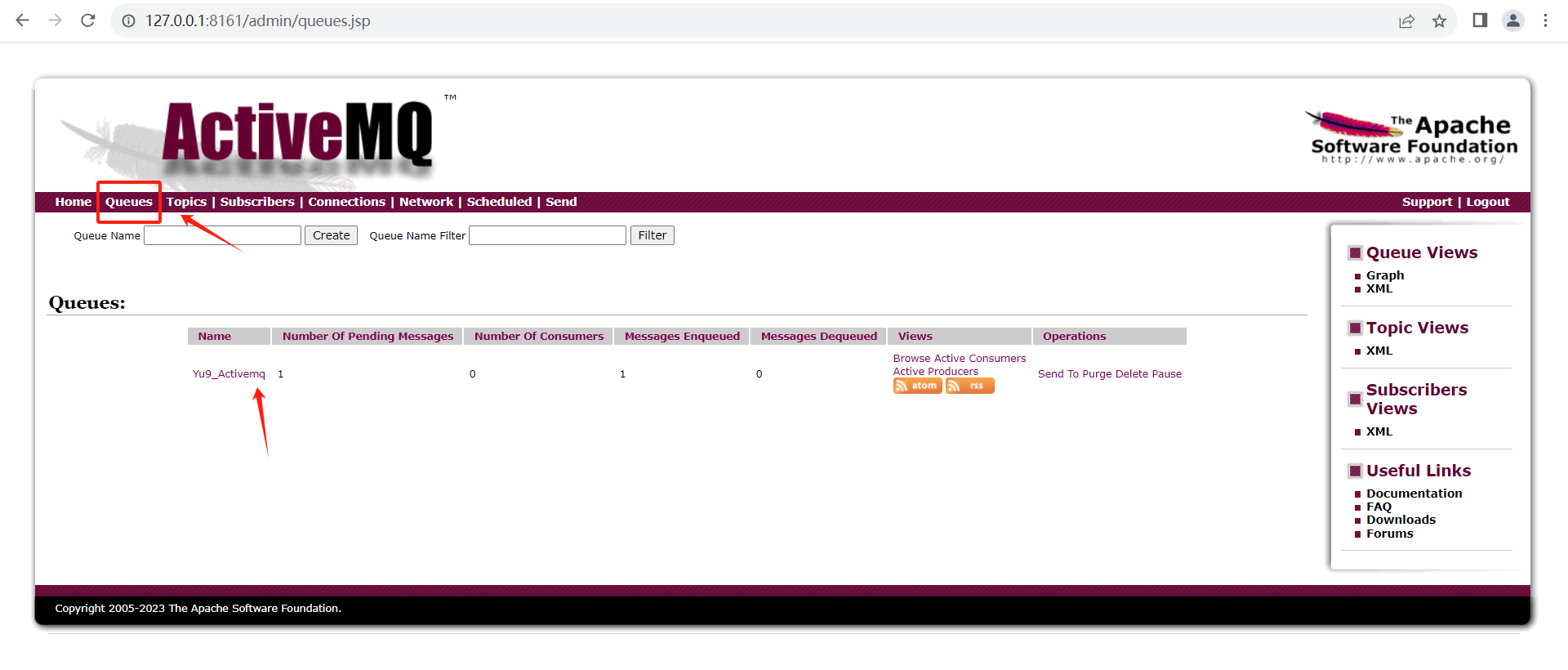1568x670 pixels.
Task: Click Send To for Yu9_Activemq
Action: pyautogui.click(x=1058, y=373)
